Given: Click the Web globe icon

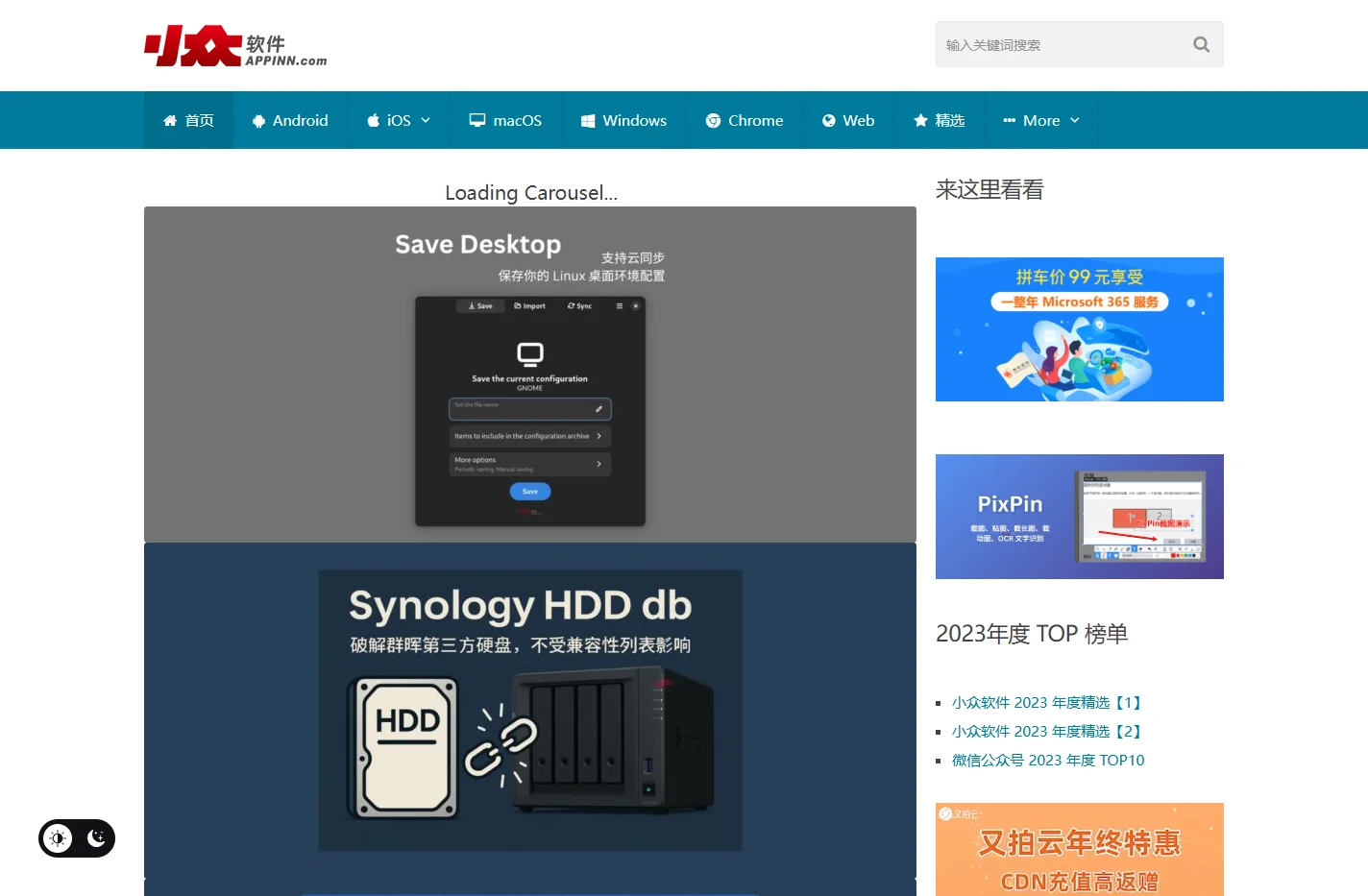Looking at the screenshot, I should click(x=829, y=121).
